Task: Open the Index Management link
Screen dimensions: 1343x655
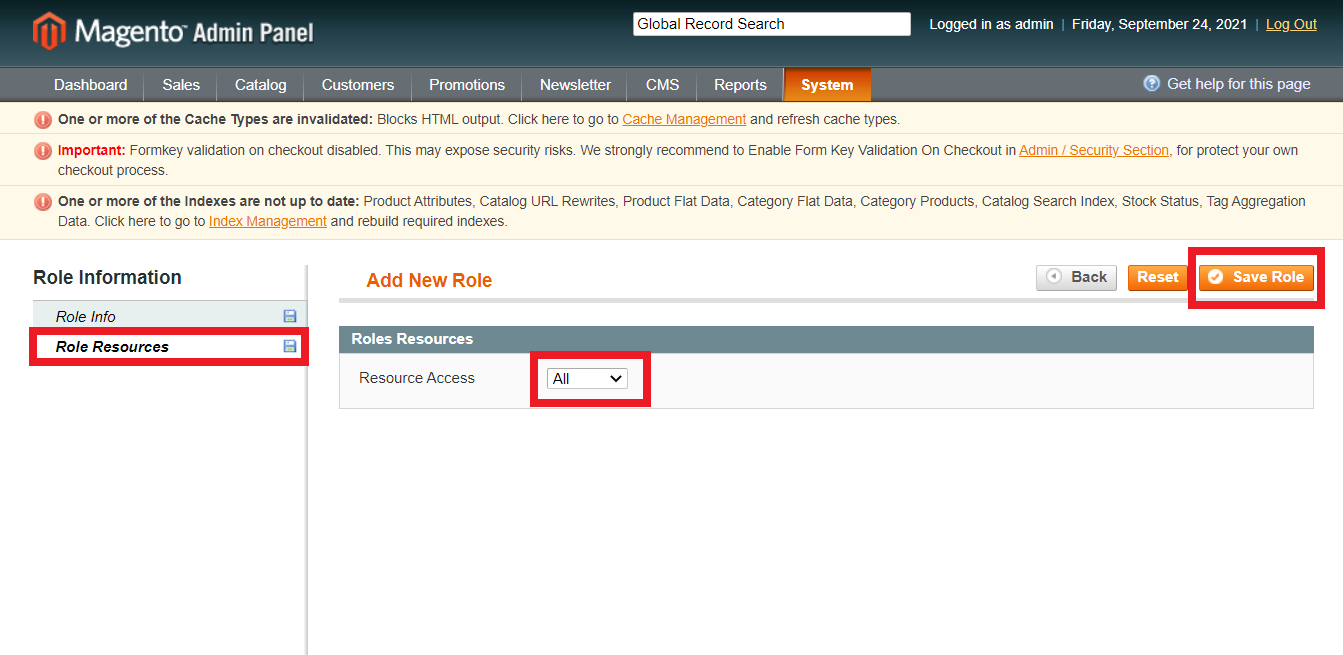Action: (267, 221)
